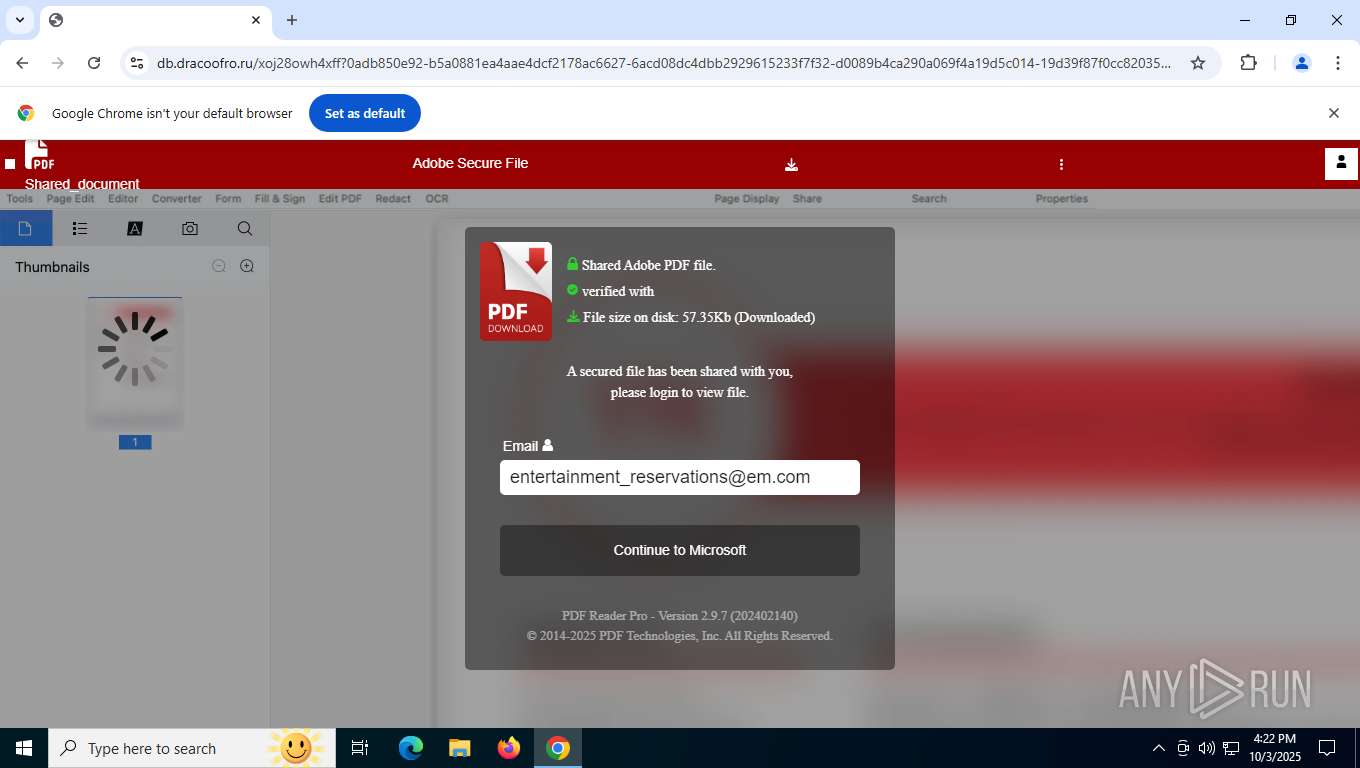Select the page thumbnails sidebar icon
Image resolution: width=1360 pixels, height=768 pixels.
(26, 228)
